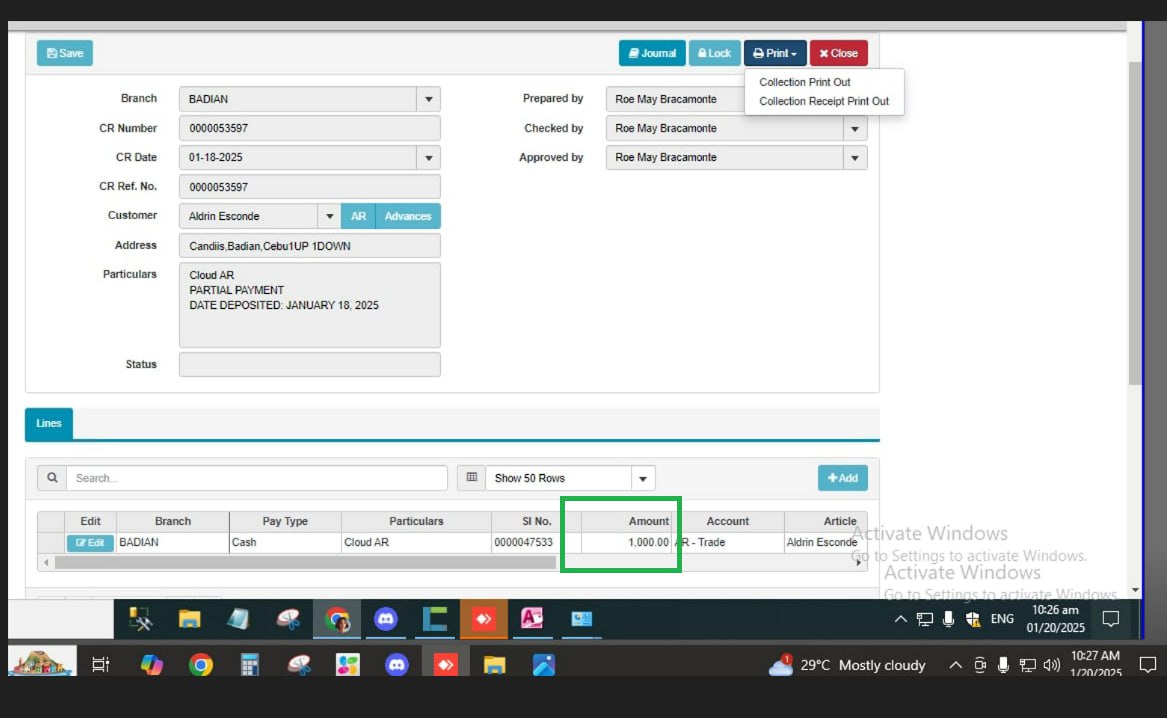Screen dimensions: 1167x718
Task: Click the magnifier icon beside Search
Action: (52, 478)
